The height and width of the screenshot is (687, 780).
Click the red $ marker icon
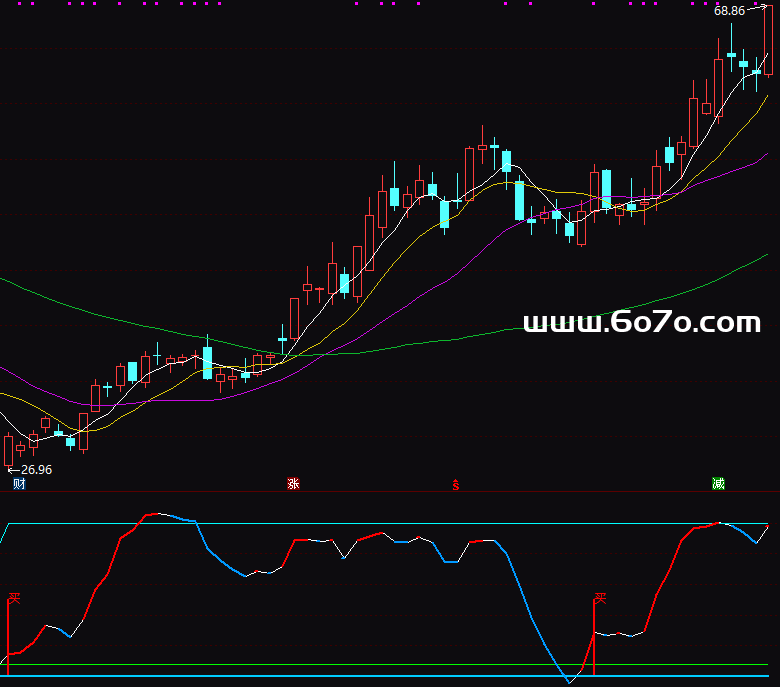point(456,485)
